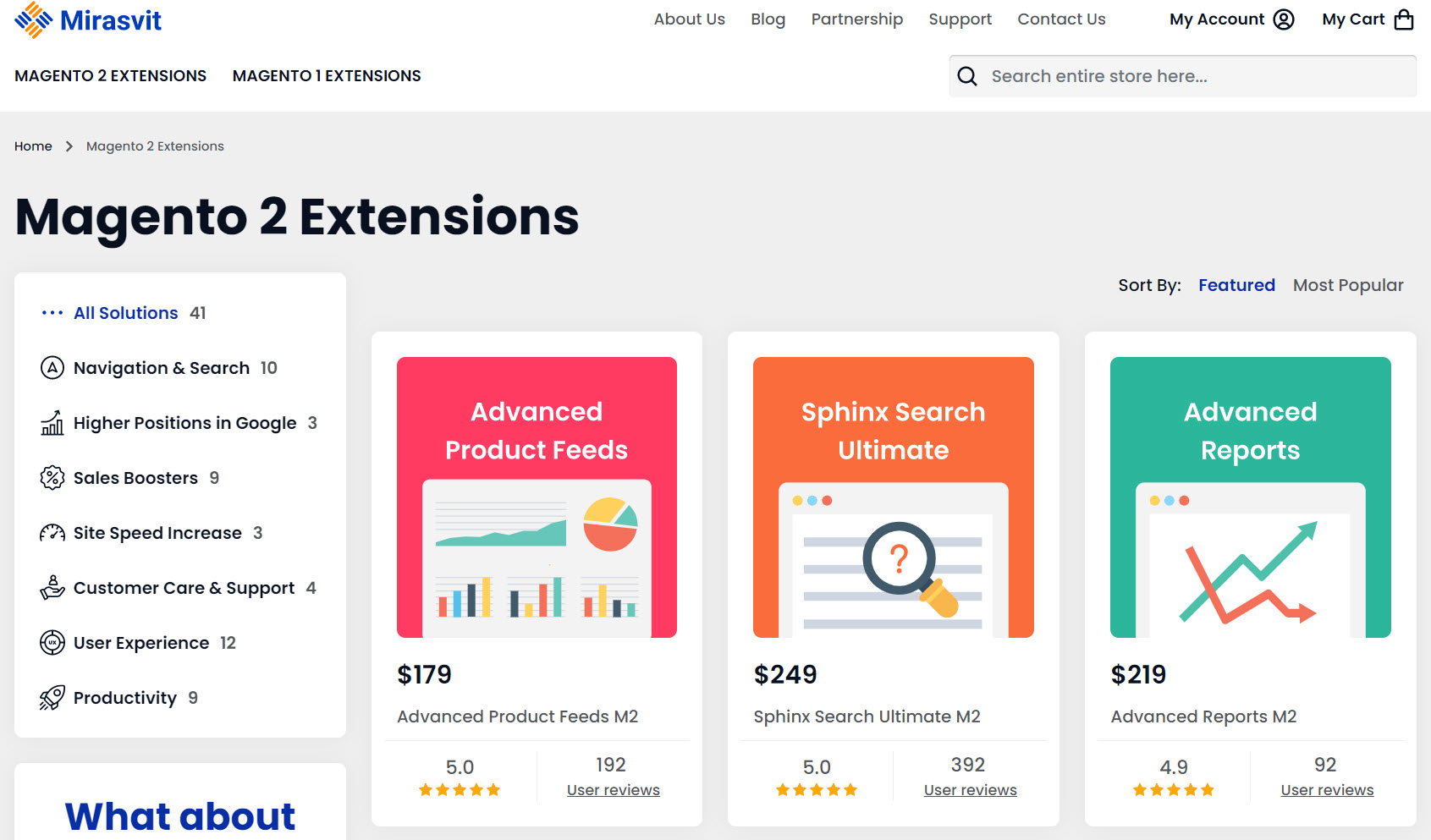Click the Magento 2 Extensions page heading

coord(297,217)
